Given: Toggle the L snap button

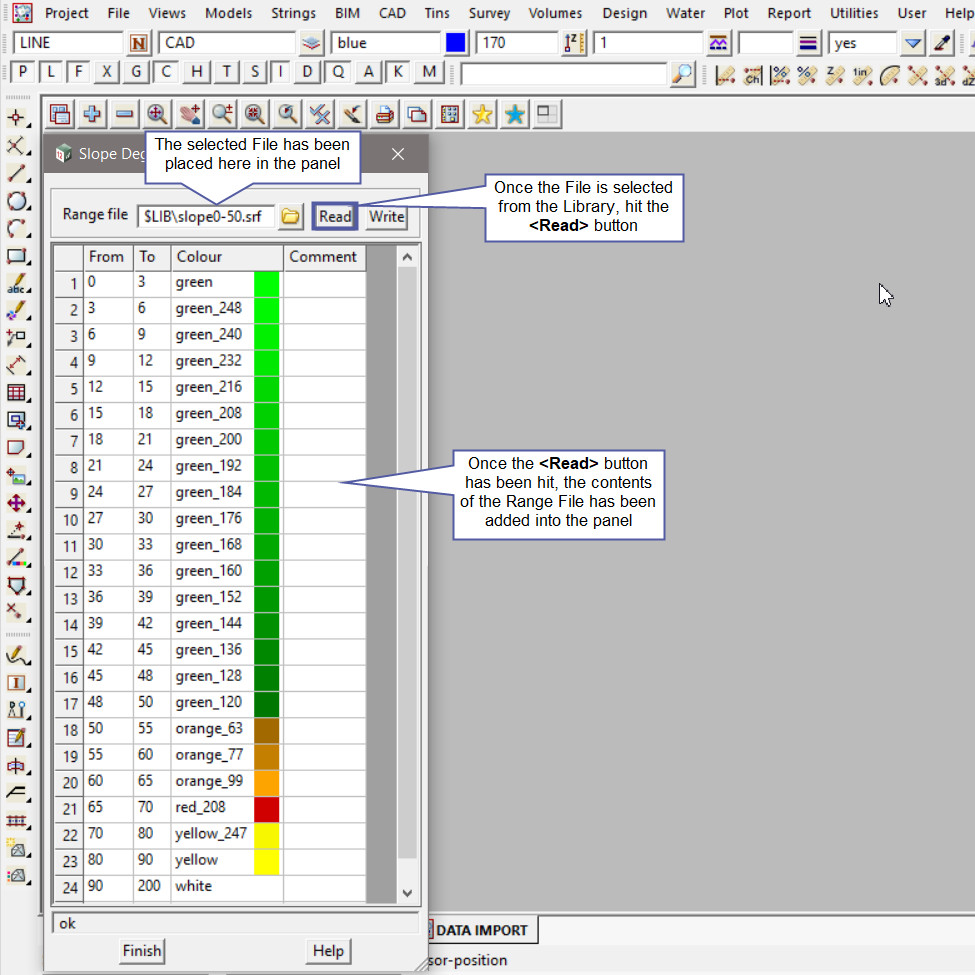Looking at the screenshot, I should (51, 72).
